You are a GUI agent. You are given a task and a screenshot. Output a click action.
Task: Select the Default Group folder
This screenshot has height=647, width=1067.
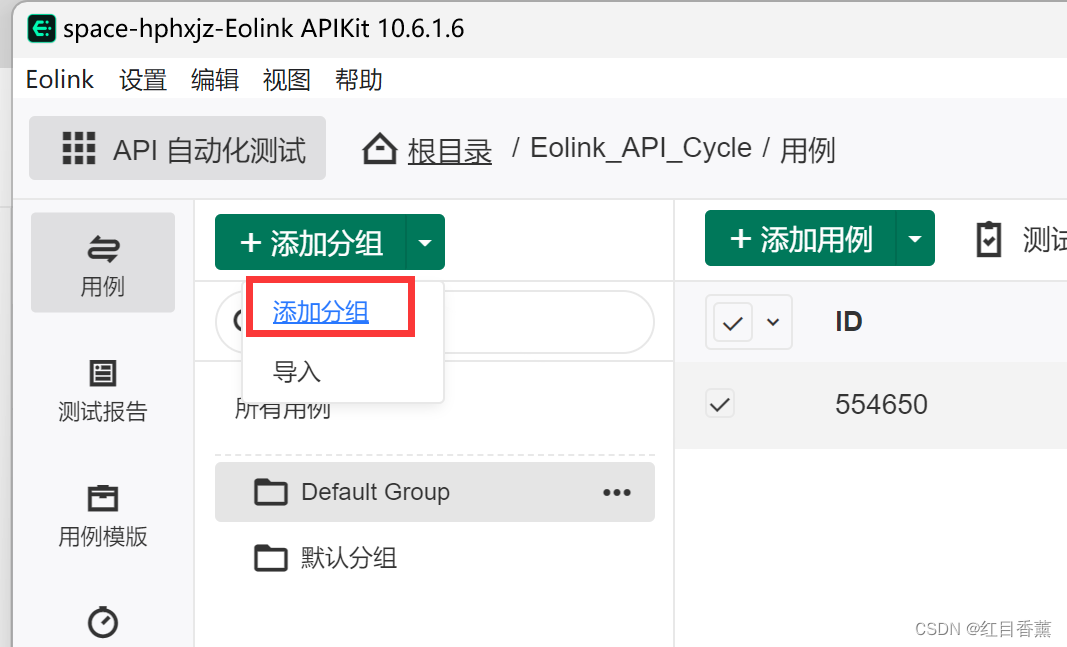pos(435,492)
